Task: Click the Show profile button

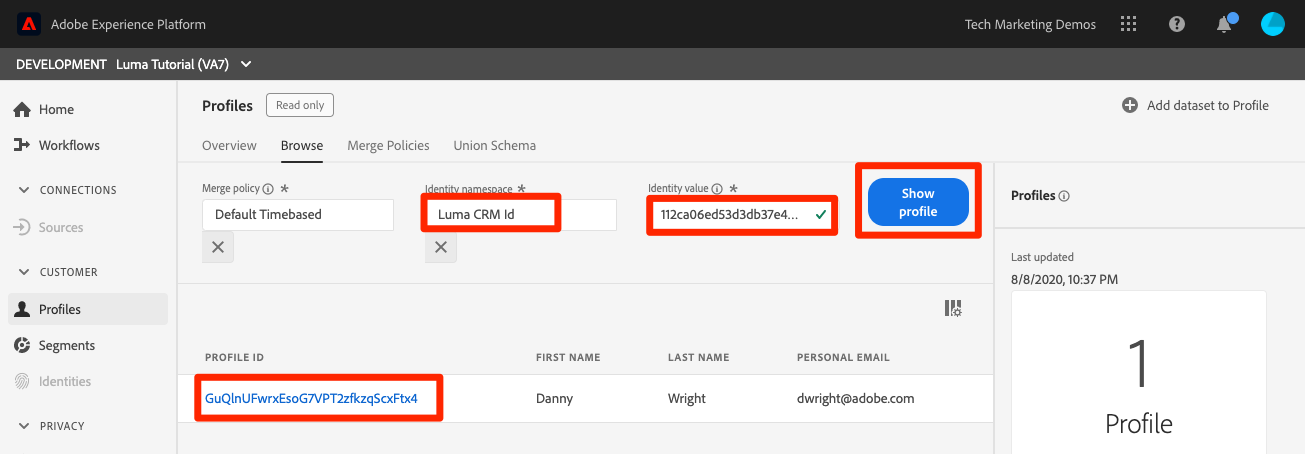Action: (x=918, y=202)
